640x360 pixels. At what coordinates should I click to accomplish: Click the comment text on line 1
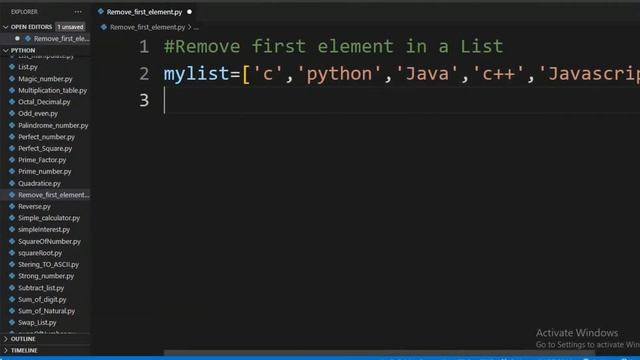333,46
